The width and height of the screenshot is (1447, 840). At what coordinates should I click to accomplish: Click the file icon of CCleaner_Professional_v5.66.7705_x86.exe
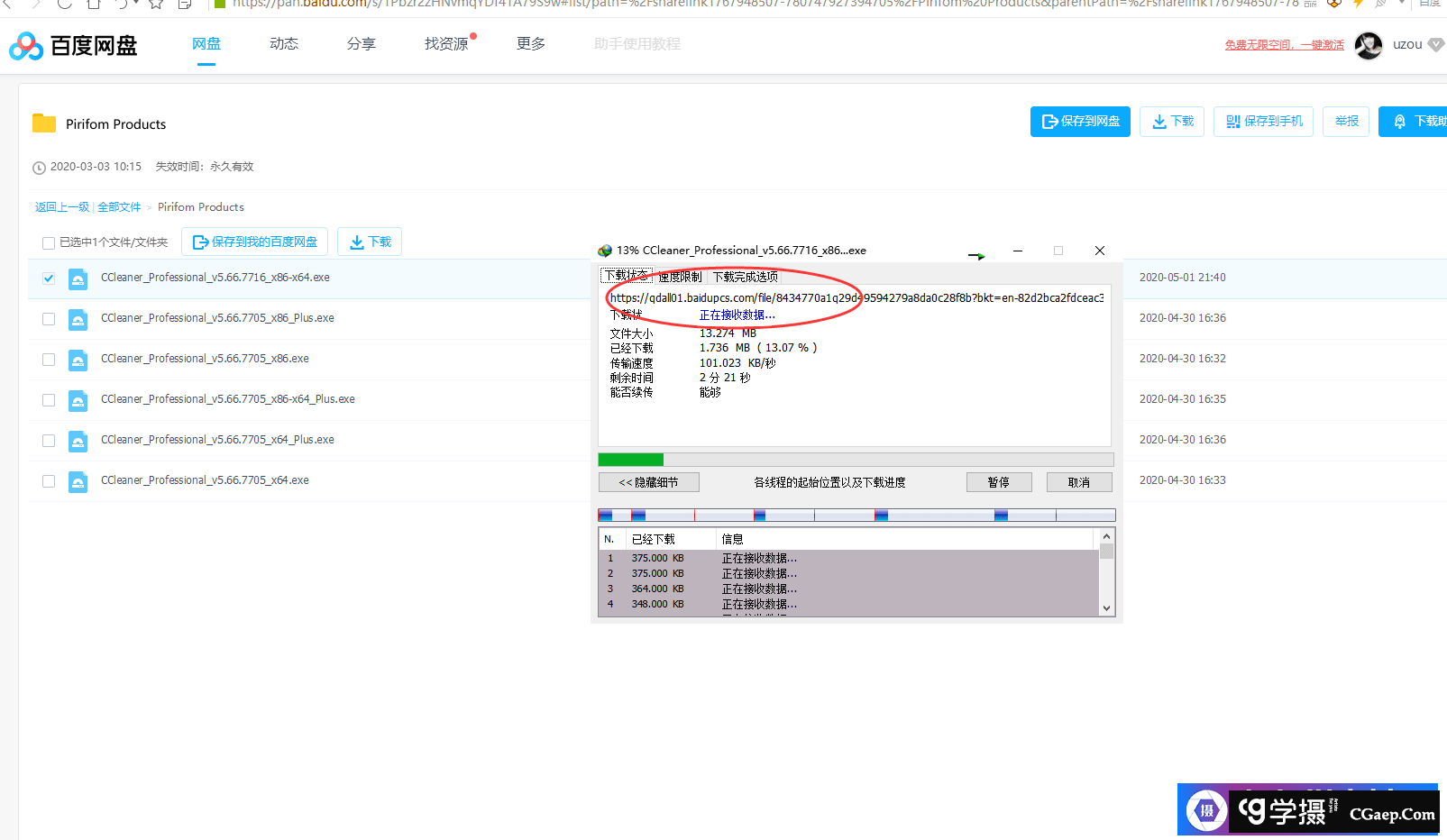(x=78, y=360)
